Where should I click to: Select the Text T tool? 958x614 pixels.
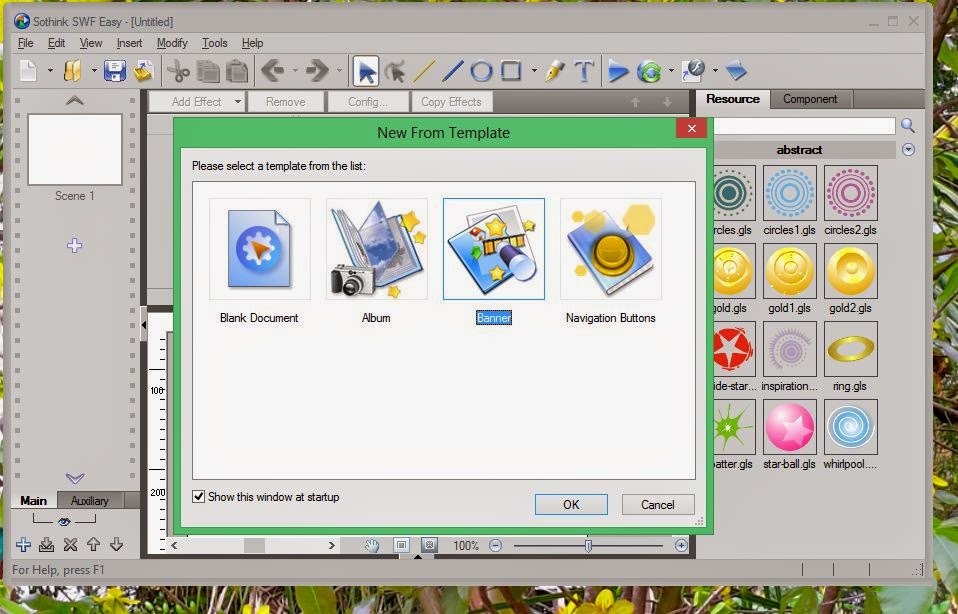click(584, 71)
